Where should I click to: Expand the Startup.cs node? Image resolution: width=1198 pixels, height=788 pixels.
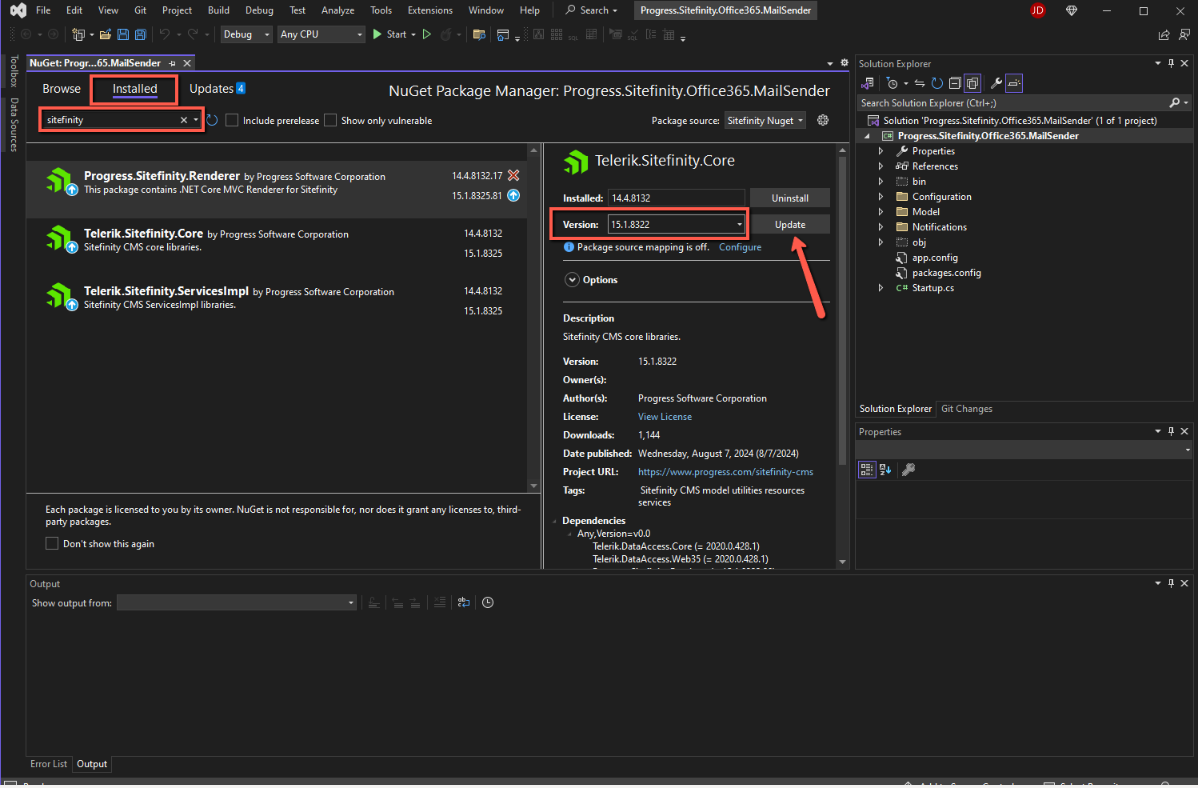pyautogui.click(x=881, y=288)
